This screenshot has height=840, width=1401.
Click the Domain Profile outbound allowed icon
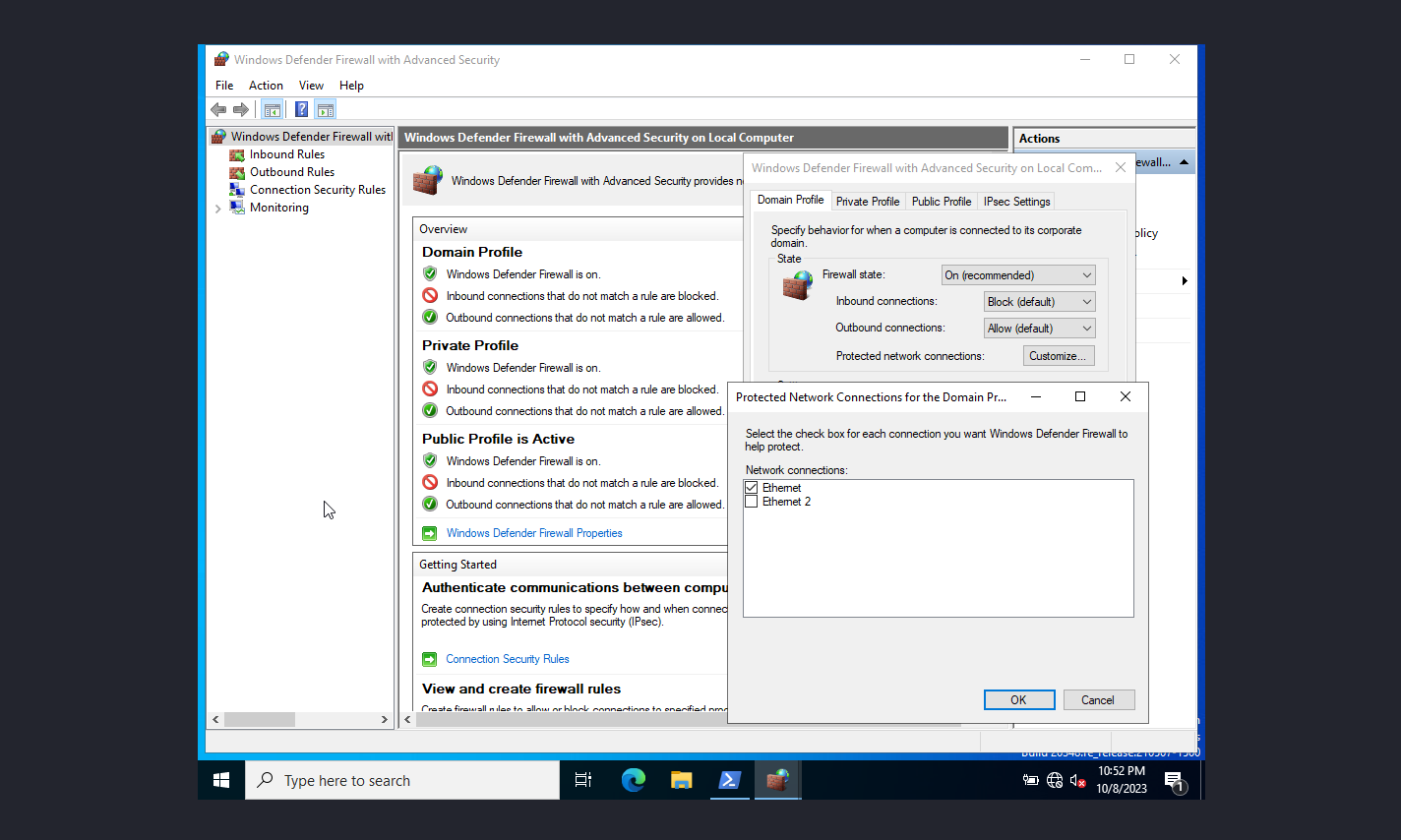click(430, 318)
